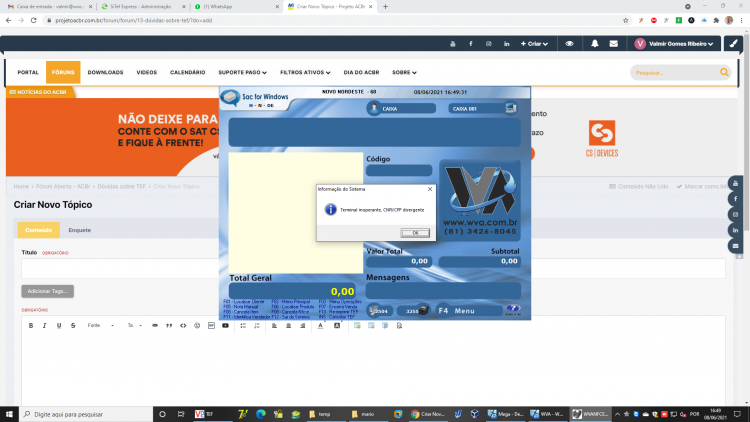Align text left in the editor
Viewport: 750px width, 422px height.
tap(275, 325)
